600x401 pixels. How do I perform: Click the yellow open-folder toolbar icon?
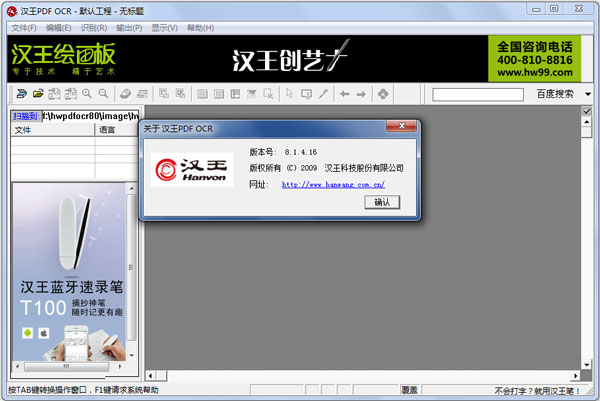point(38,94)
